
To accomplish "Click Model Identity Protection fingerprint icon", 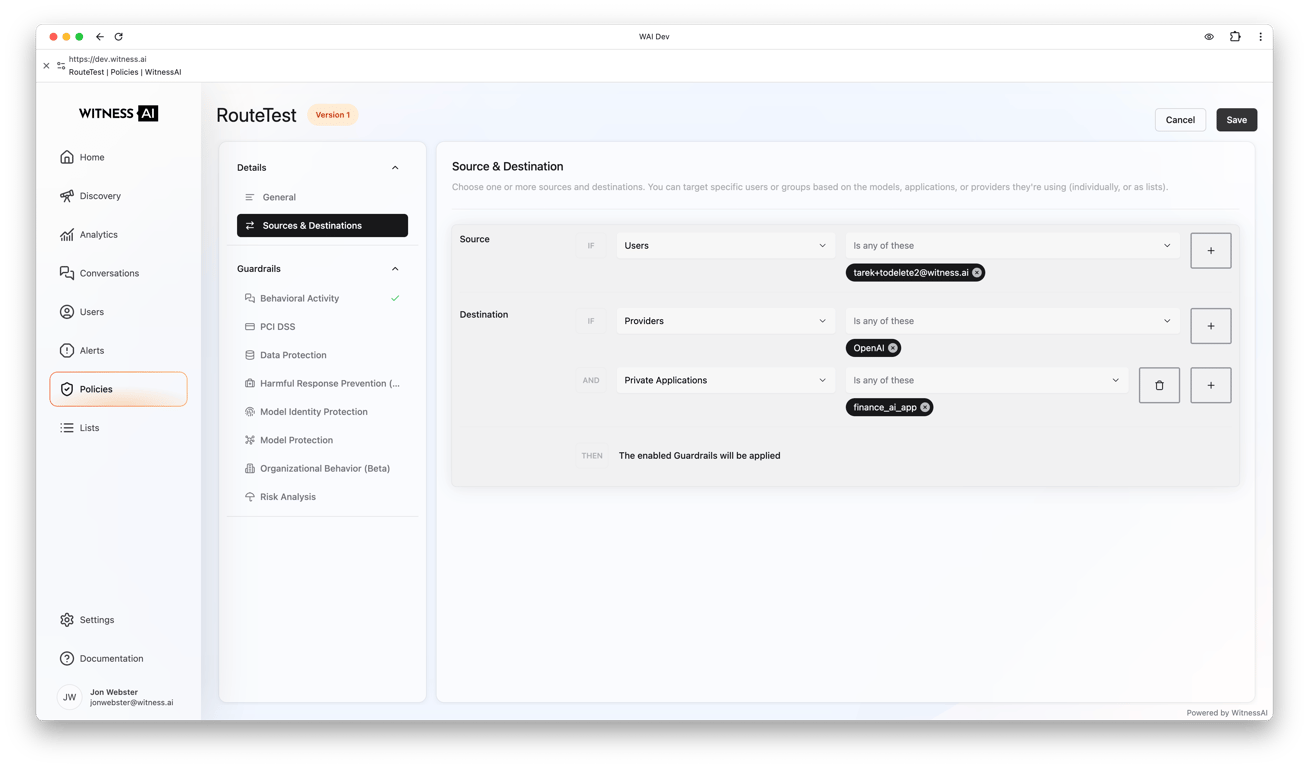I will [x=250, y=412].
